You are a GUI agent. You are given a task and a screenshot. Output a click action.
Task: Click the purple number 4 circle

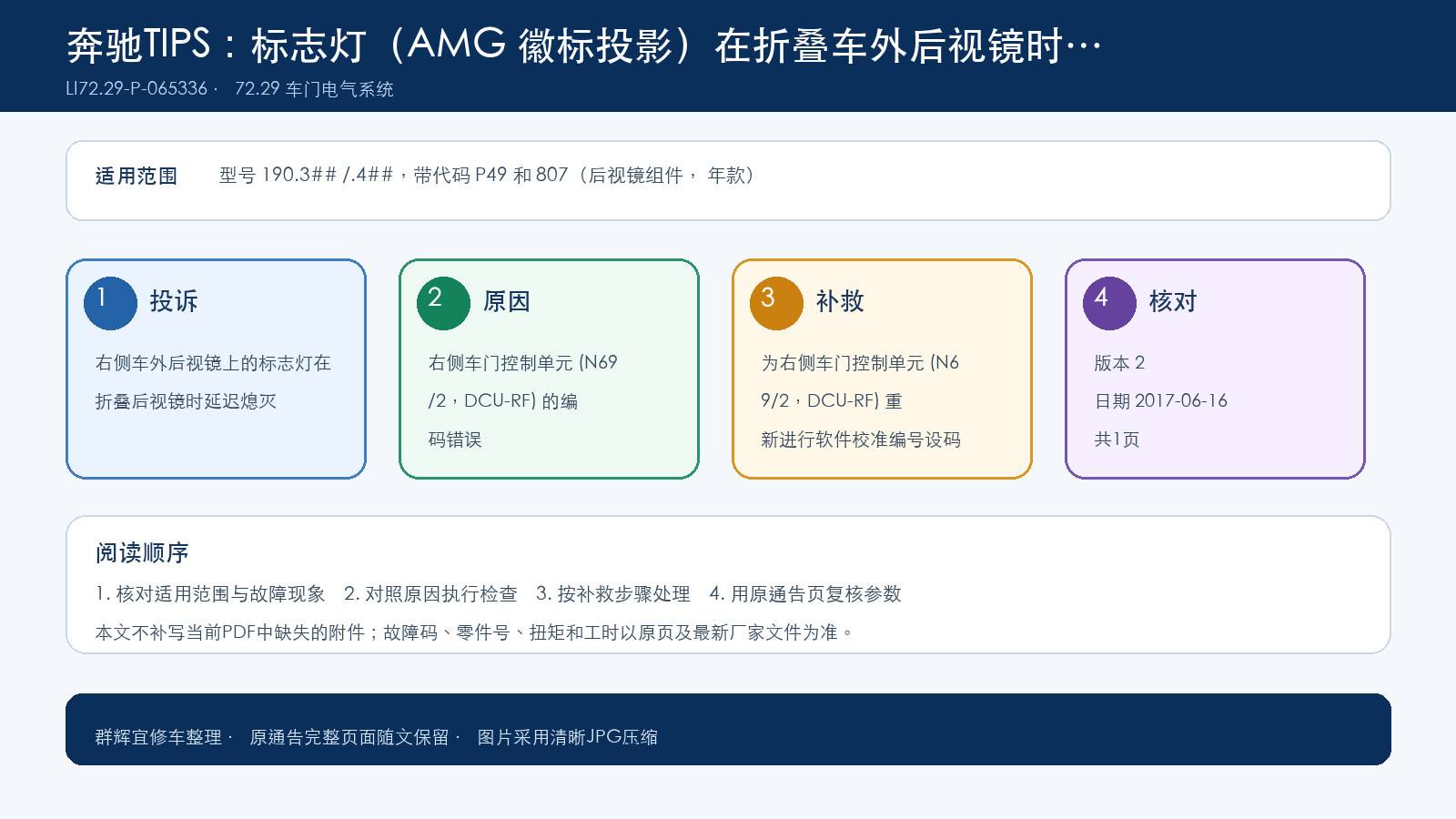(1109, 303)
